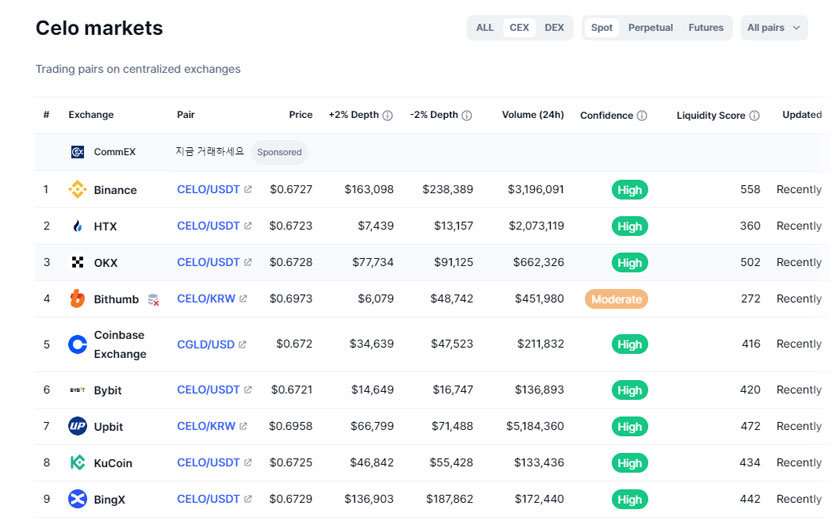Select the Spot market type
Viewport: 840px width, 521px height.
602,28
